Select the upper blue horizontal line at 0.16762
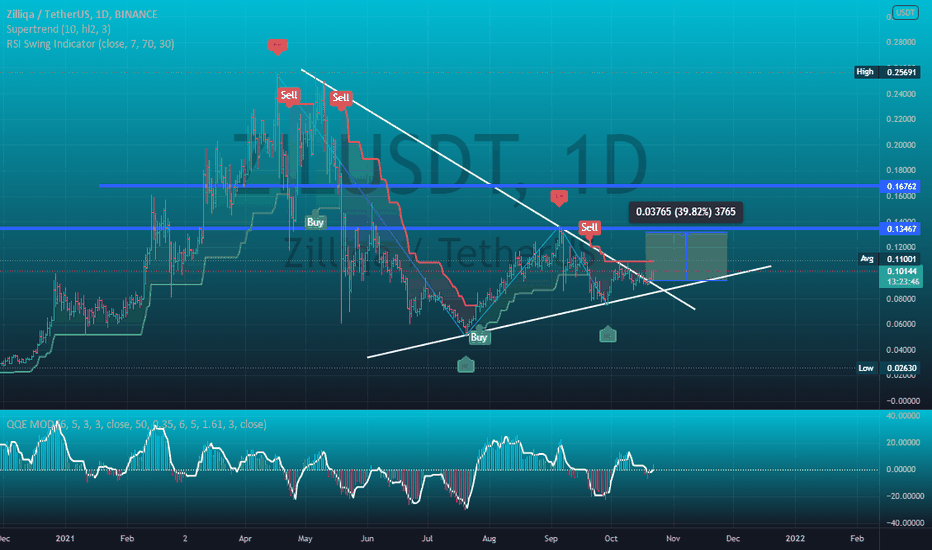The width and height of the screenshot is (932, 550). (489, 186)
